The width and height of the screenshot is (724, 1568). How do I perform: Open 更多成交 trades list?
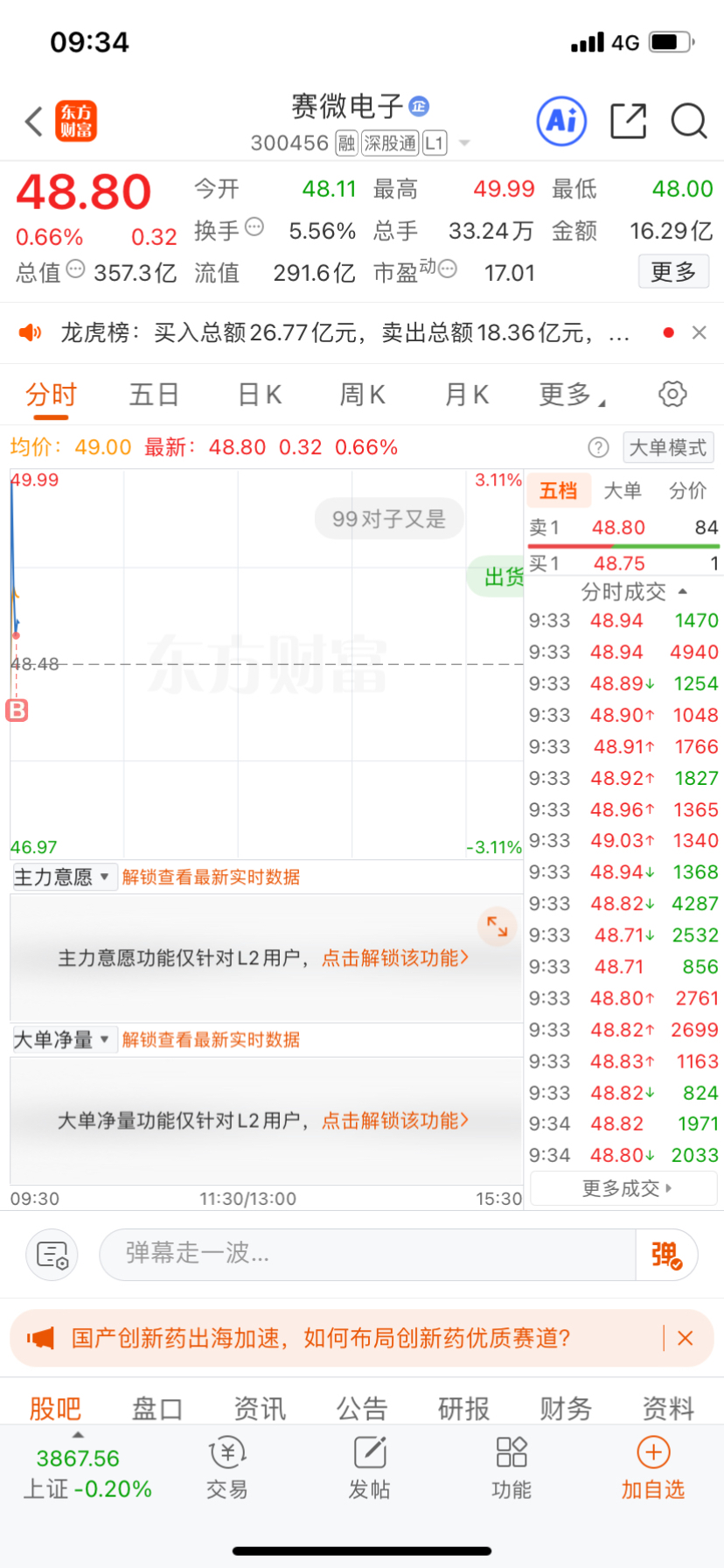tap(624, 1188)
